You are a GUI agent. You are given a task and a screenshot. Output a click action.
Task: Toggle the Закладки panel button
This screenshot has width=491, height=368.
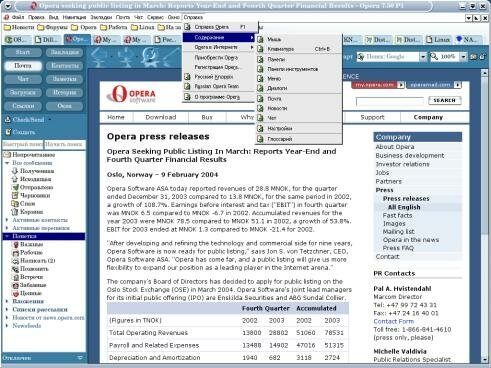point(65,52)
